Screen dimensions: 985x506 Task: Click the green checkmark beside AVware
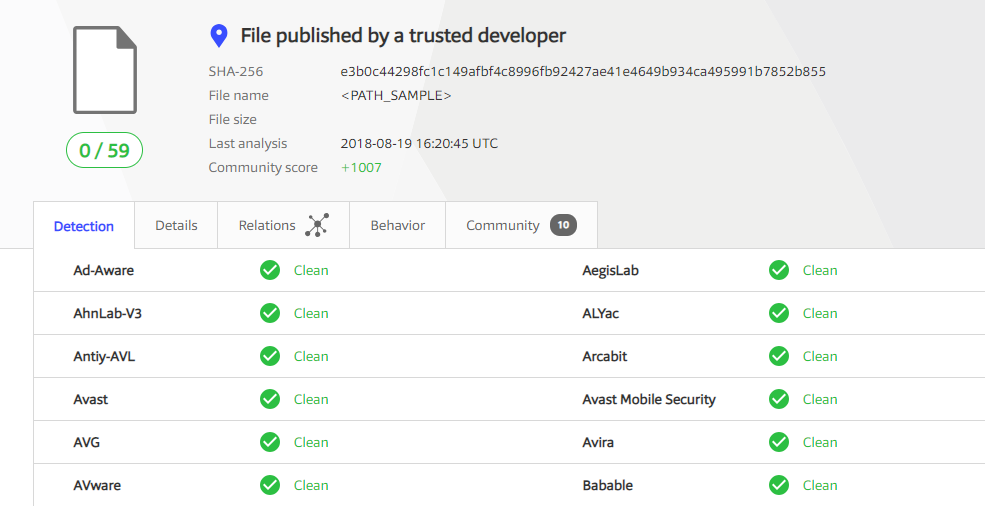[x=270, y=485]
